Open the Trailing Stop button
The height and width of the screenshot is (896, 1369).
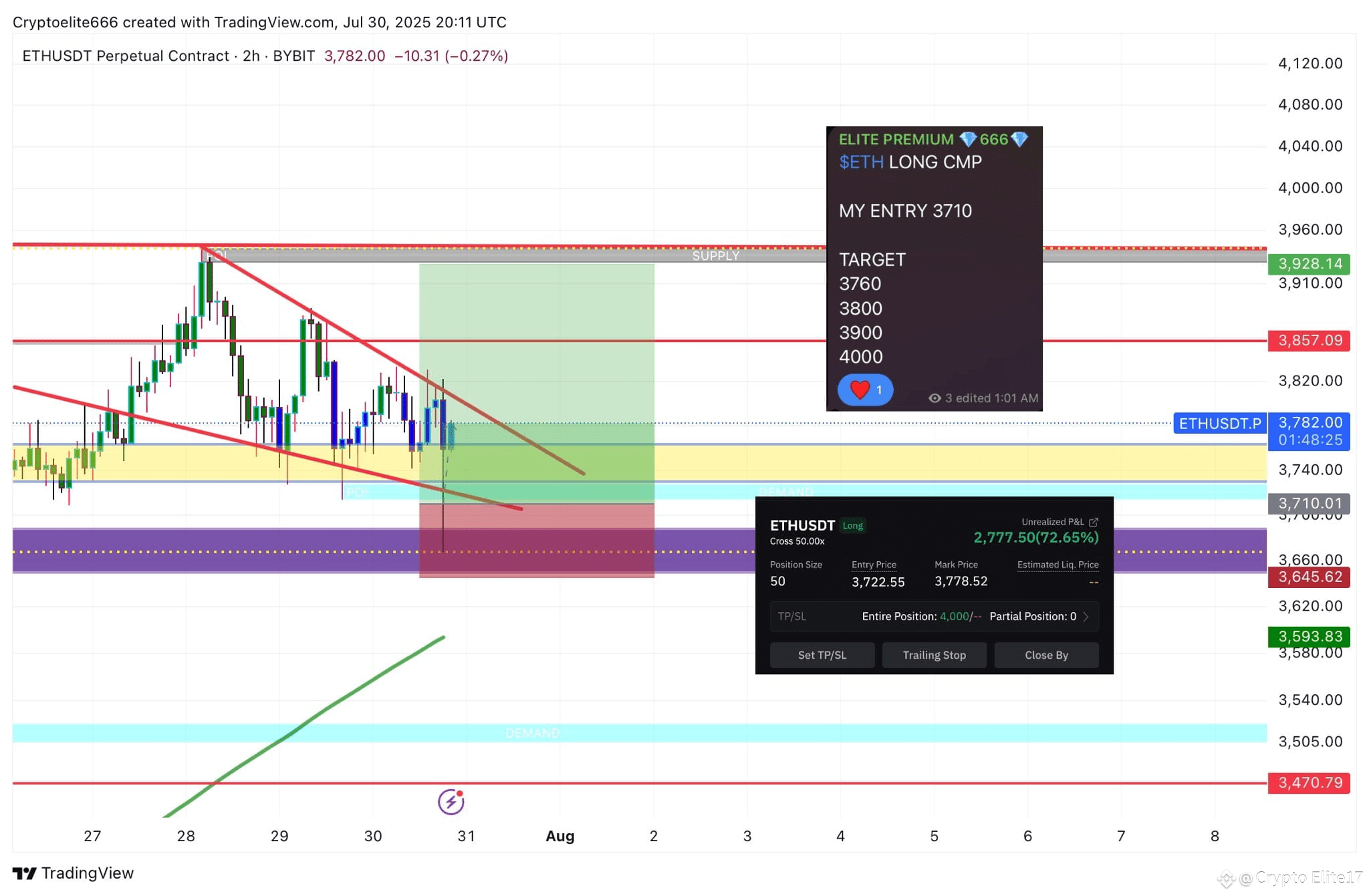[934, 655]
